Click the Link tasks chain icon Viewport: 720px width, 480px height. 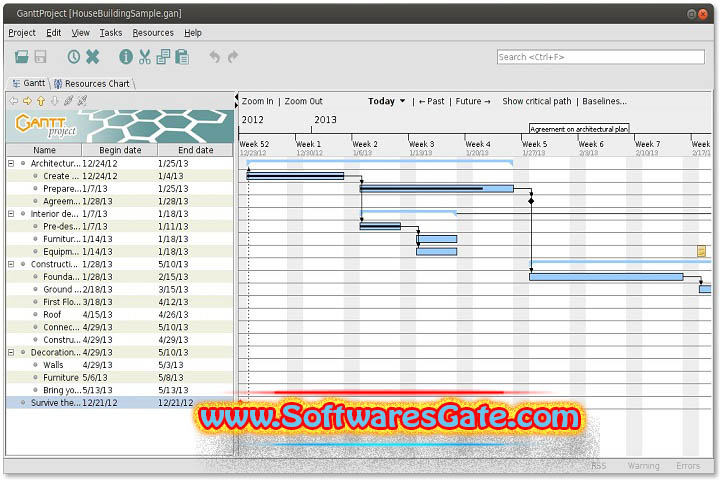pos(68,100)
